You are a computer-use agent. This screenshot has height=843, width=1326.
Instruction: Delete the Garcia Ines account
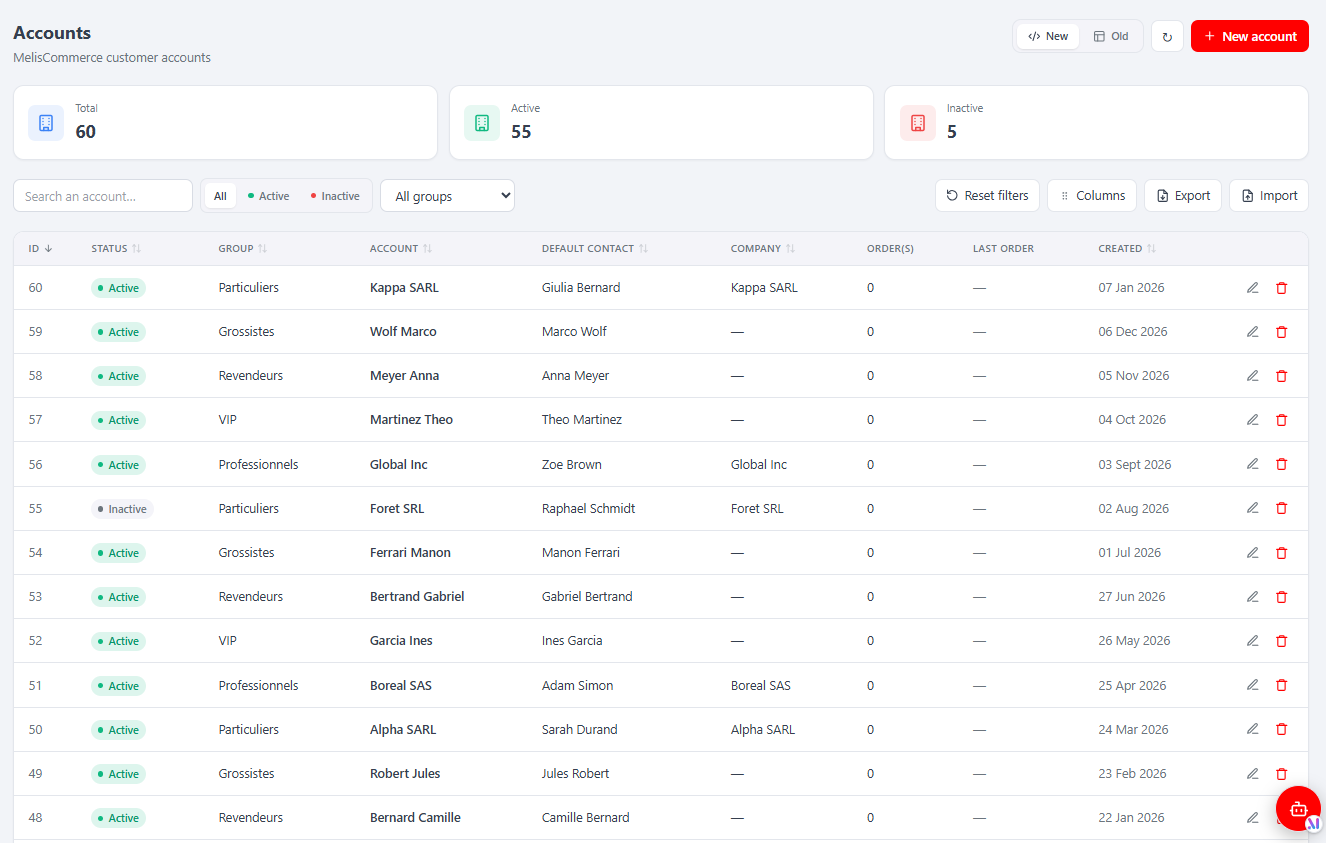coord(1281,641)
